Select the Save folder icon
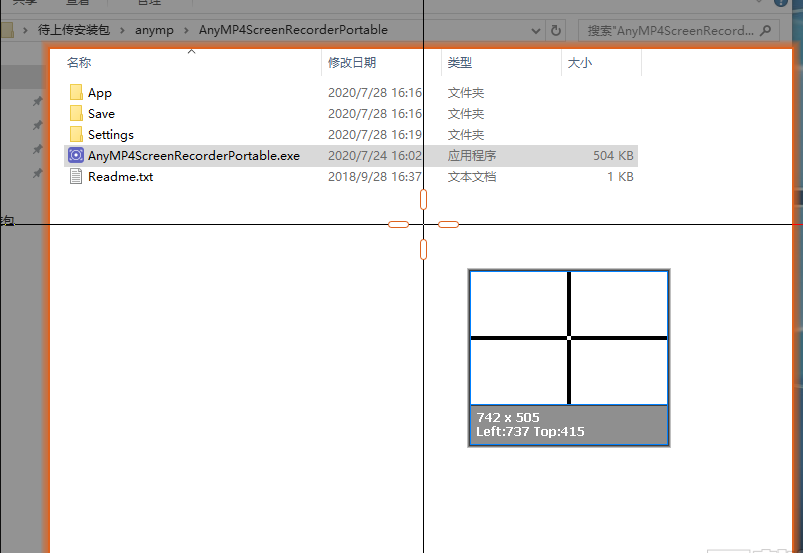Viewport: 803px width, 553px height. pos(76,114)
